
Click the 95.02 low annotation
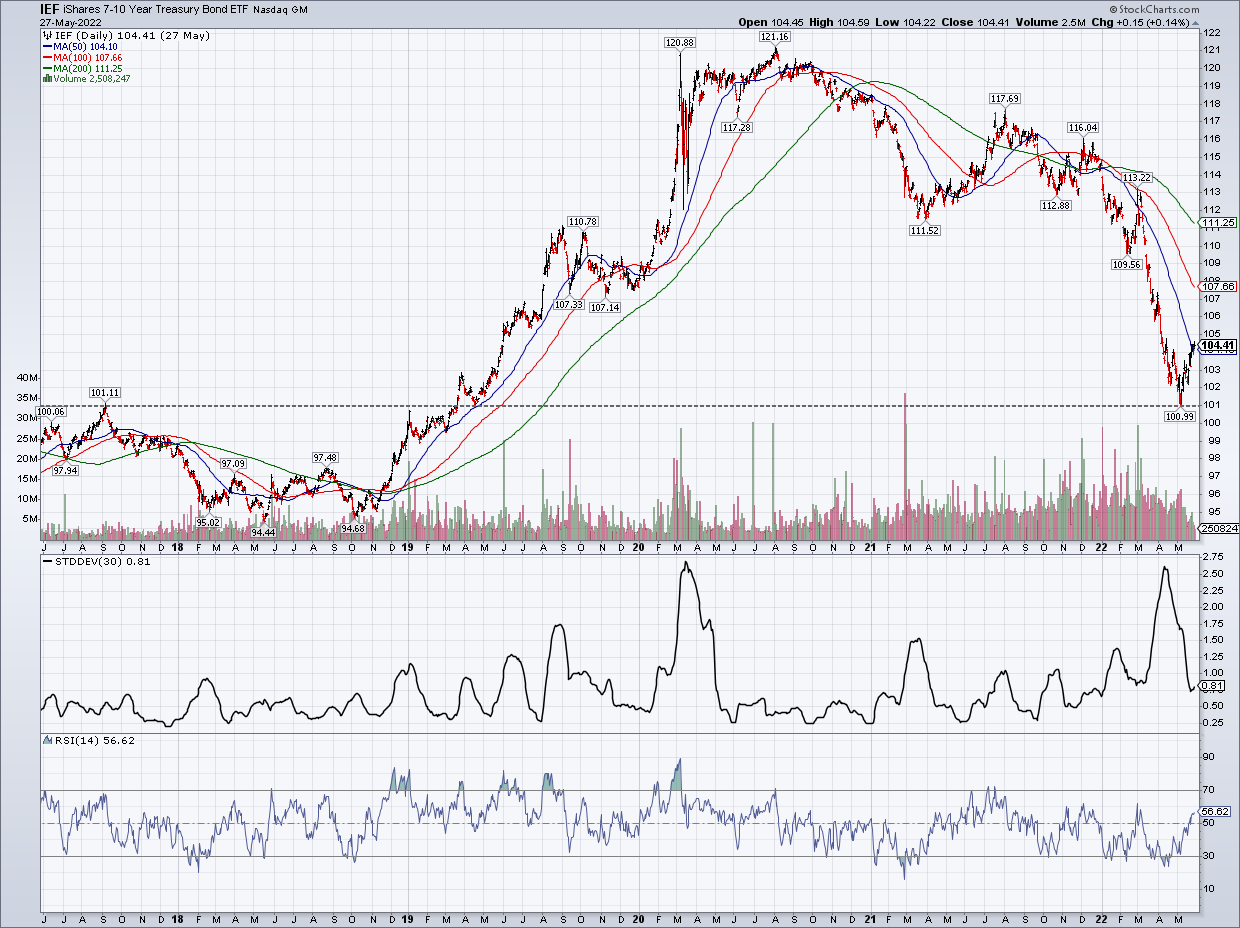207,522
